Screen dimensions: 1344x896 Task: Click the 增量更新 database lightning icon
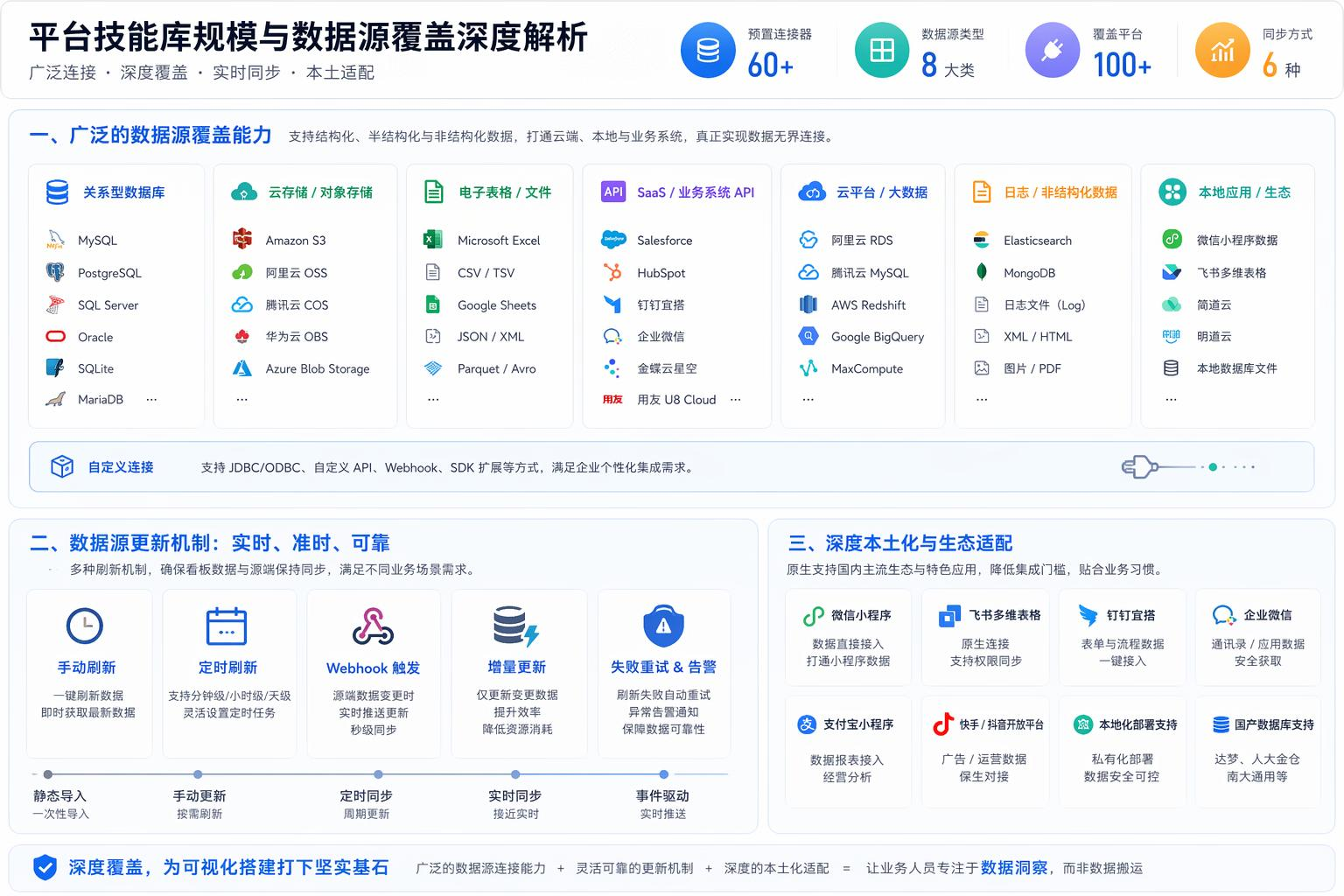click(515, 626)
